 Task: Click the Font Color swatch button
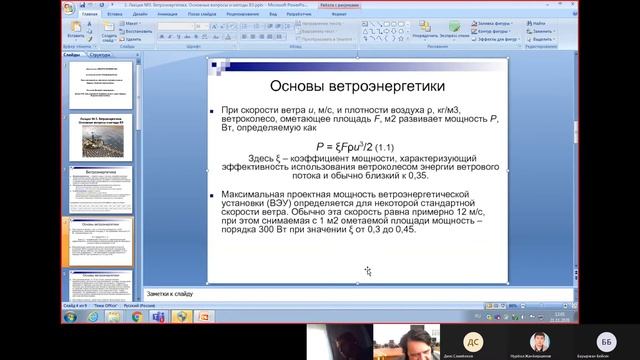point(228,37)
